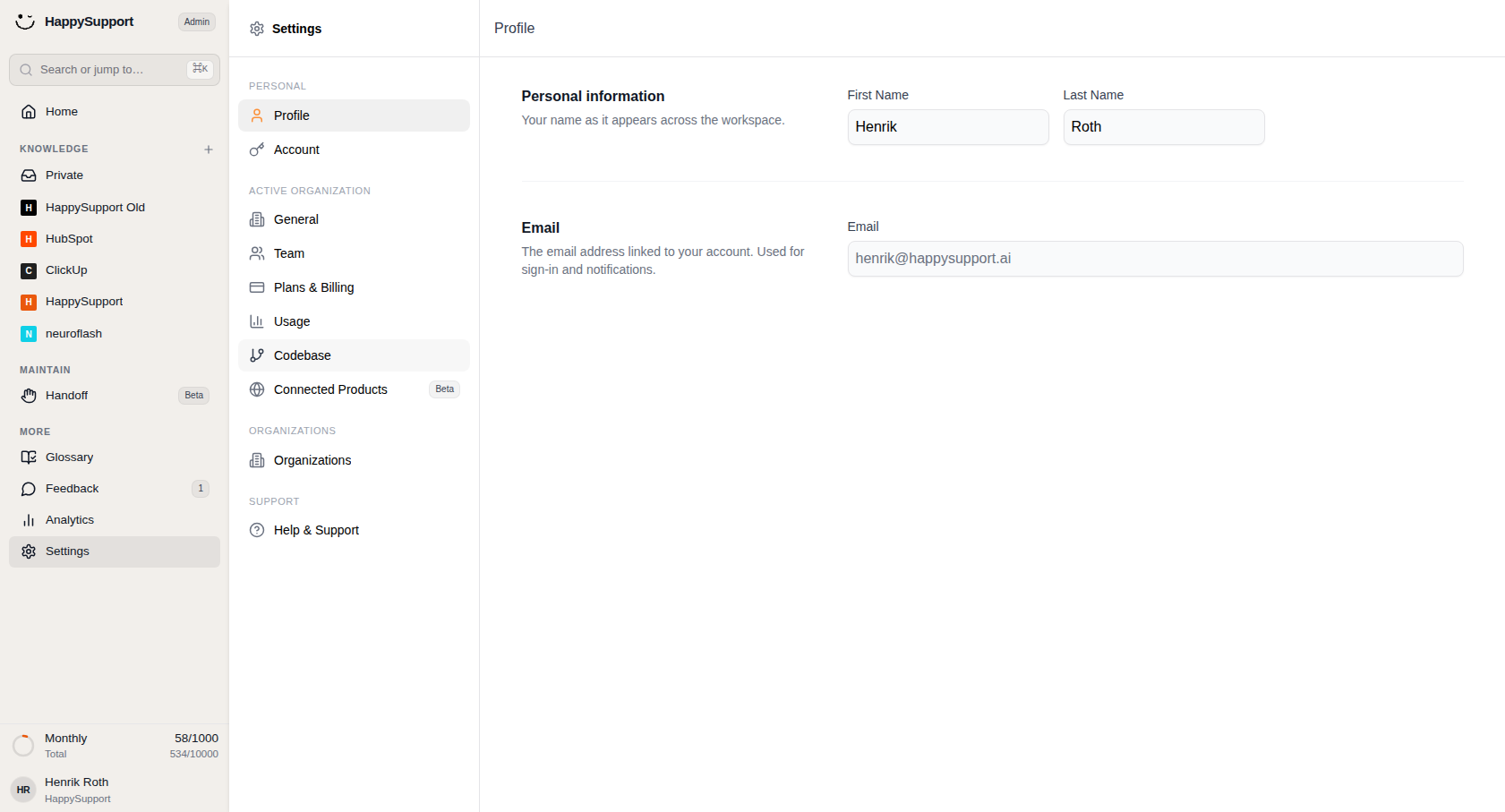
Task: Click the ⌘K shortcut hint
Action: [x=201, y=69]
